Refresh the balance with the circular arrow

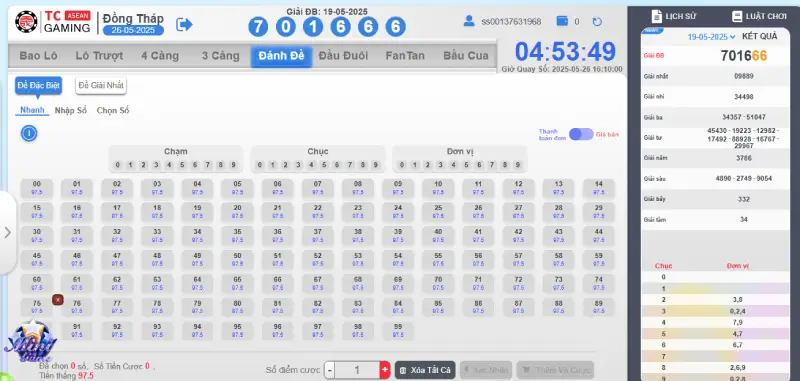597,21
